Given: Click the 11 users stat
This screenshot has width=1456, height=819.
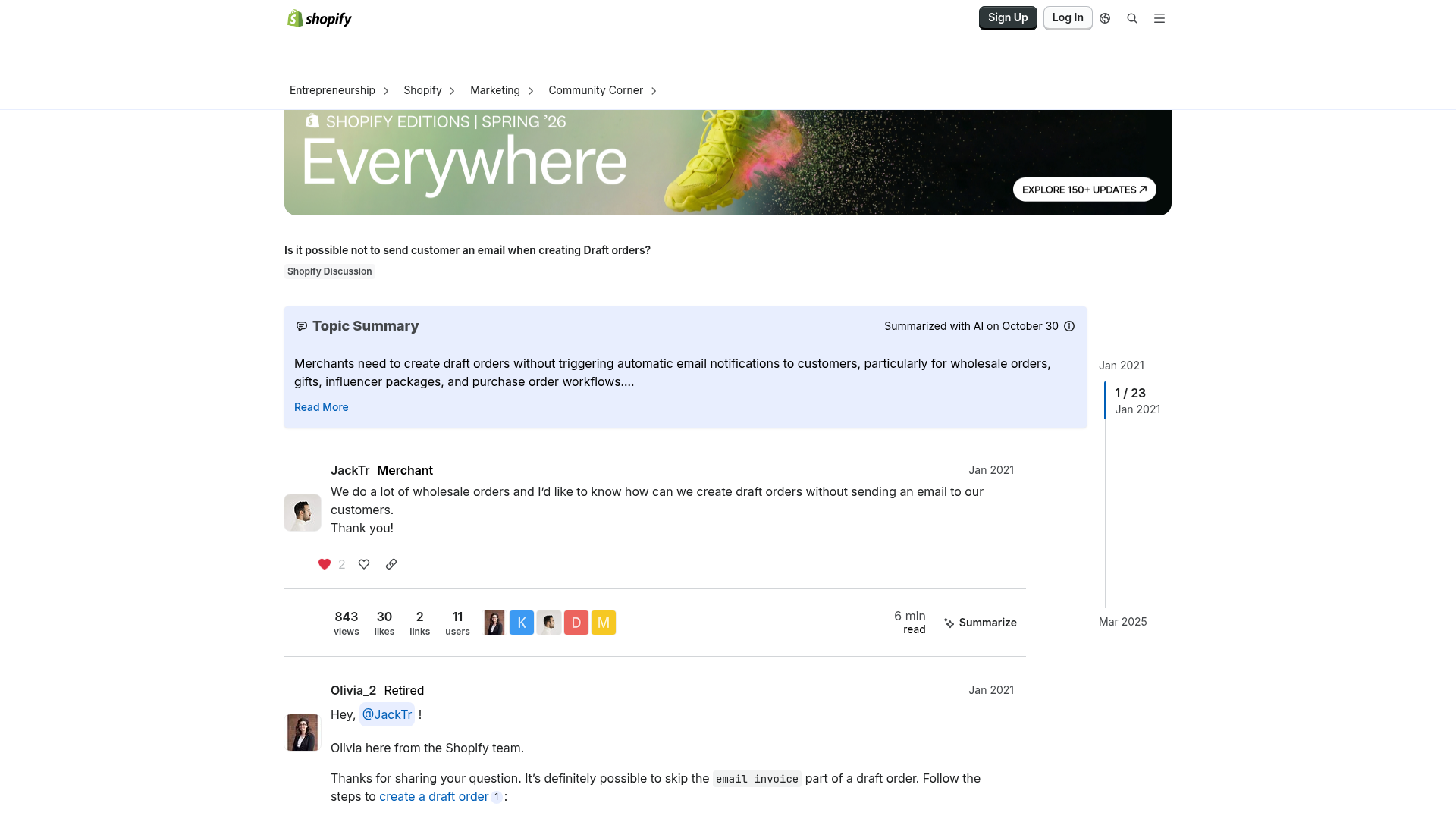Looking at the screenshot, I should pyautogui.click(x=457, y=623).
